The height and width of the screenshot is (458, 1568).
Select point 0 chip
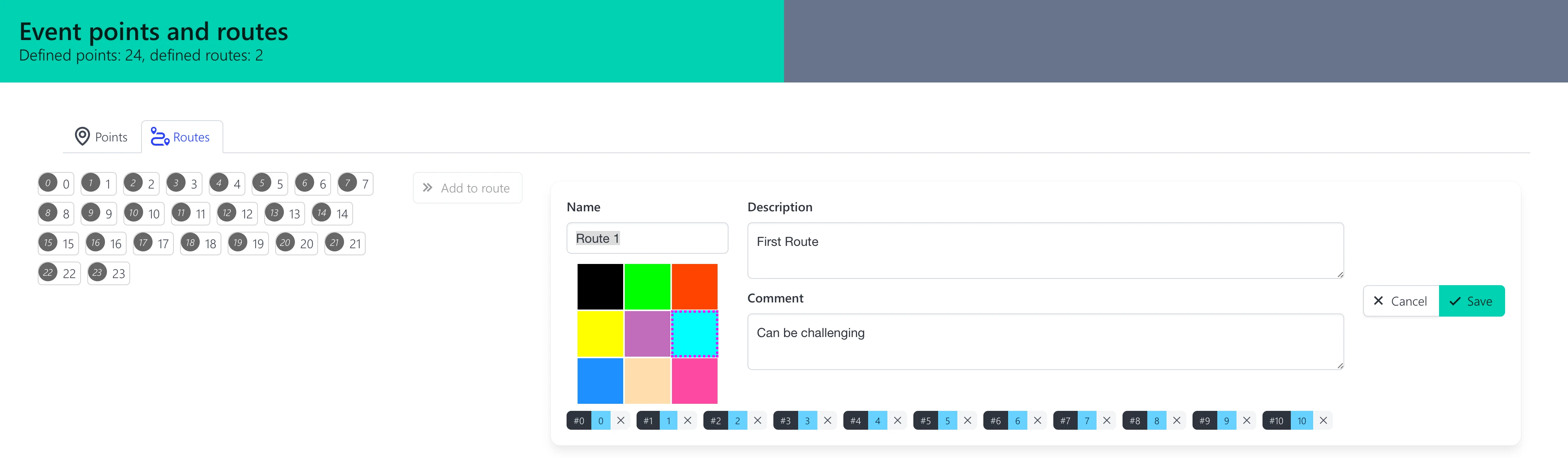pos(56,184)
